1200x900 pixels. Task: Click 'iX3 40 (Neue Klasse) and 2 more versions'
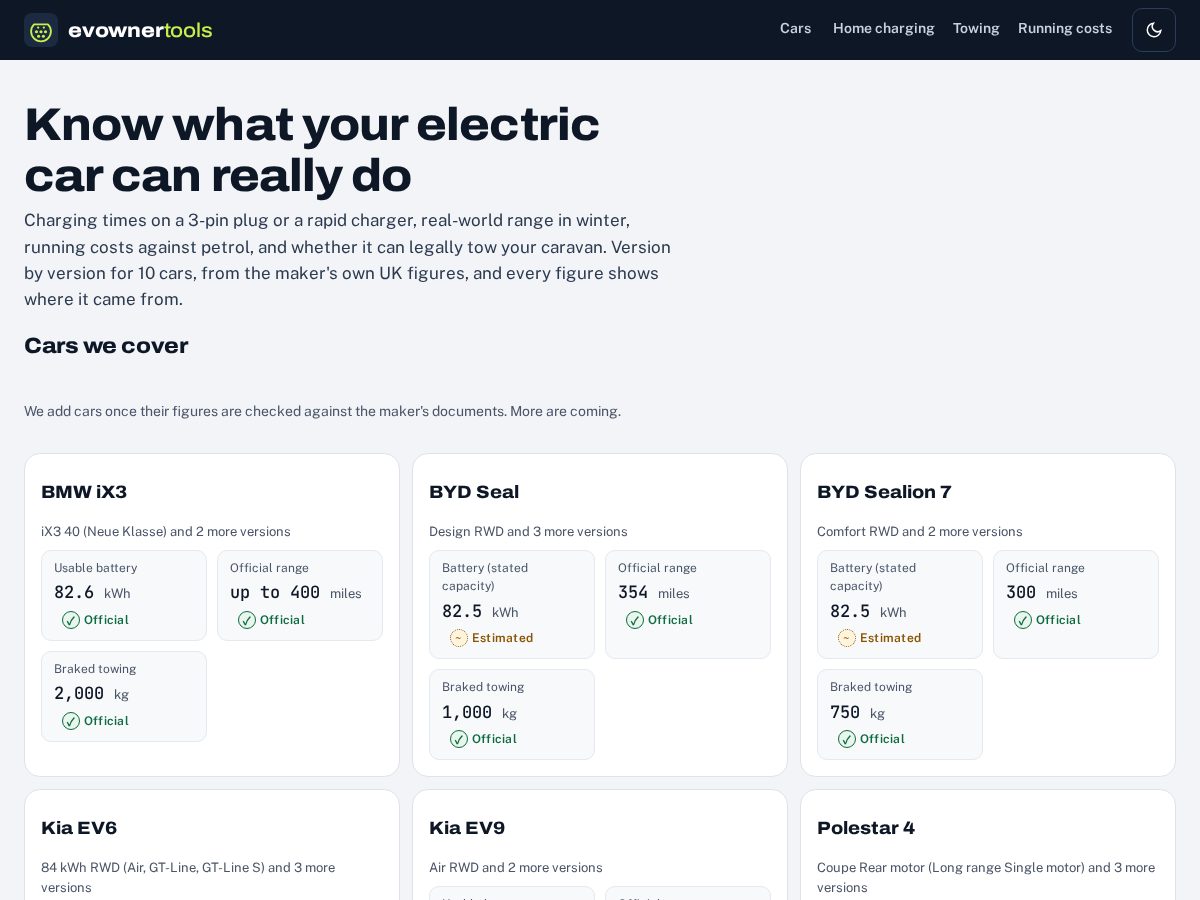coord(166,531)
